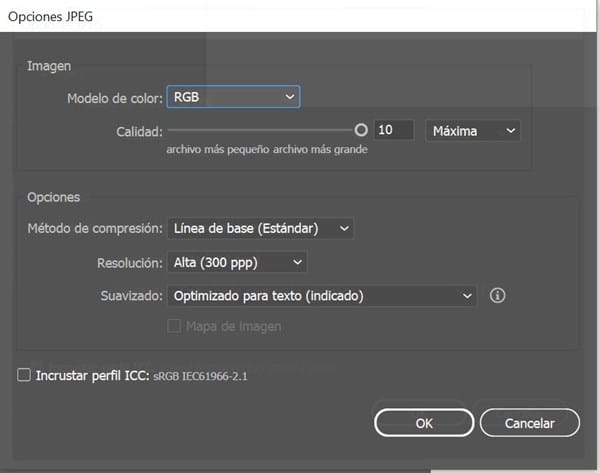Open the Suavizado Optimizado para texto dropdown
The height and width of the screenshot is (473, 600).
pos(321,296)
